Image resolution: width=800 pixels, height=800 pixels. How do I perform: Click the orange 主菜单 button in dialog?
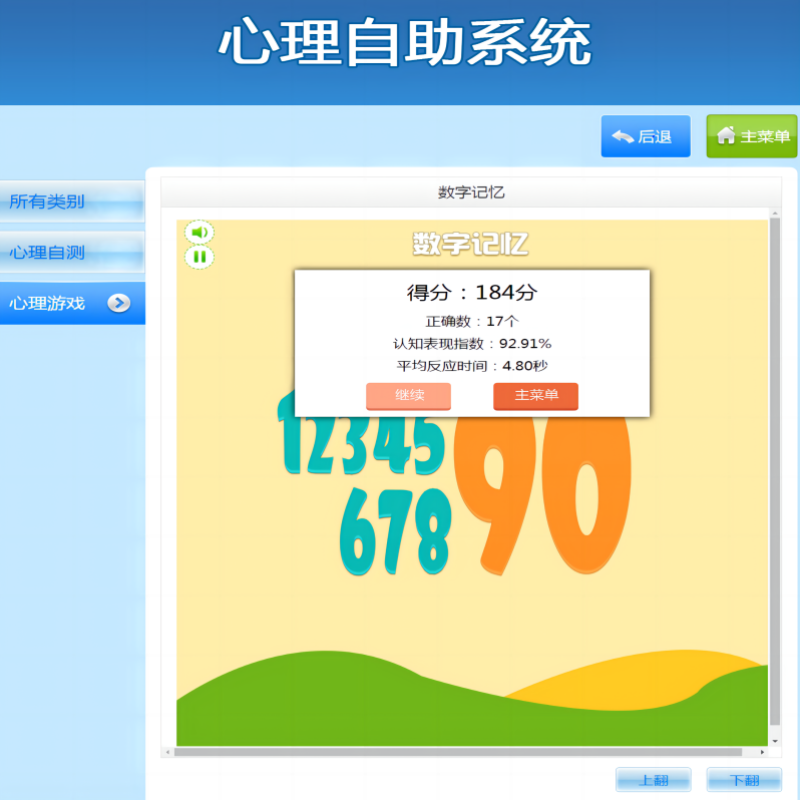pos(536,396)
